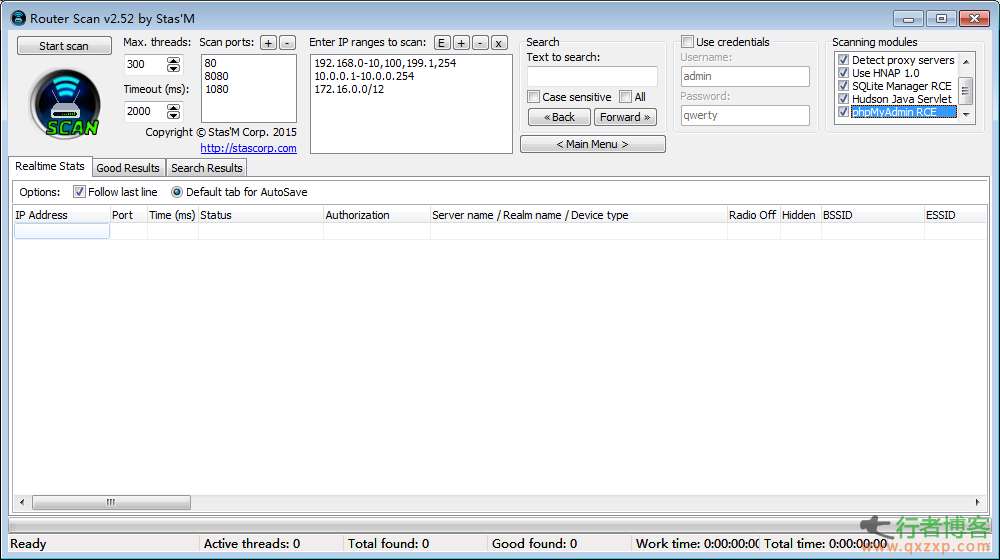Click the Router Scan logo image

point(65,104)
